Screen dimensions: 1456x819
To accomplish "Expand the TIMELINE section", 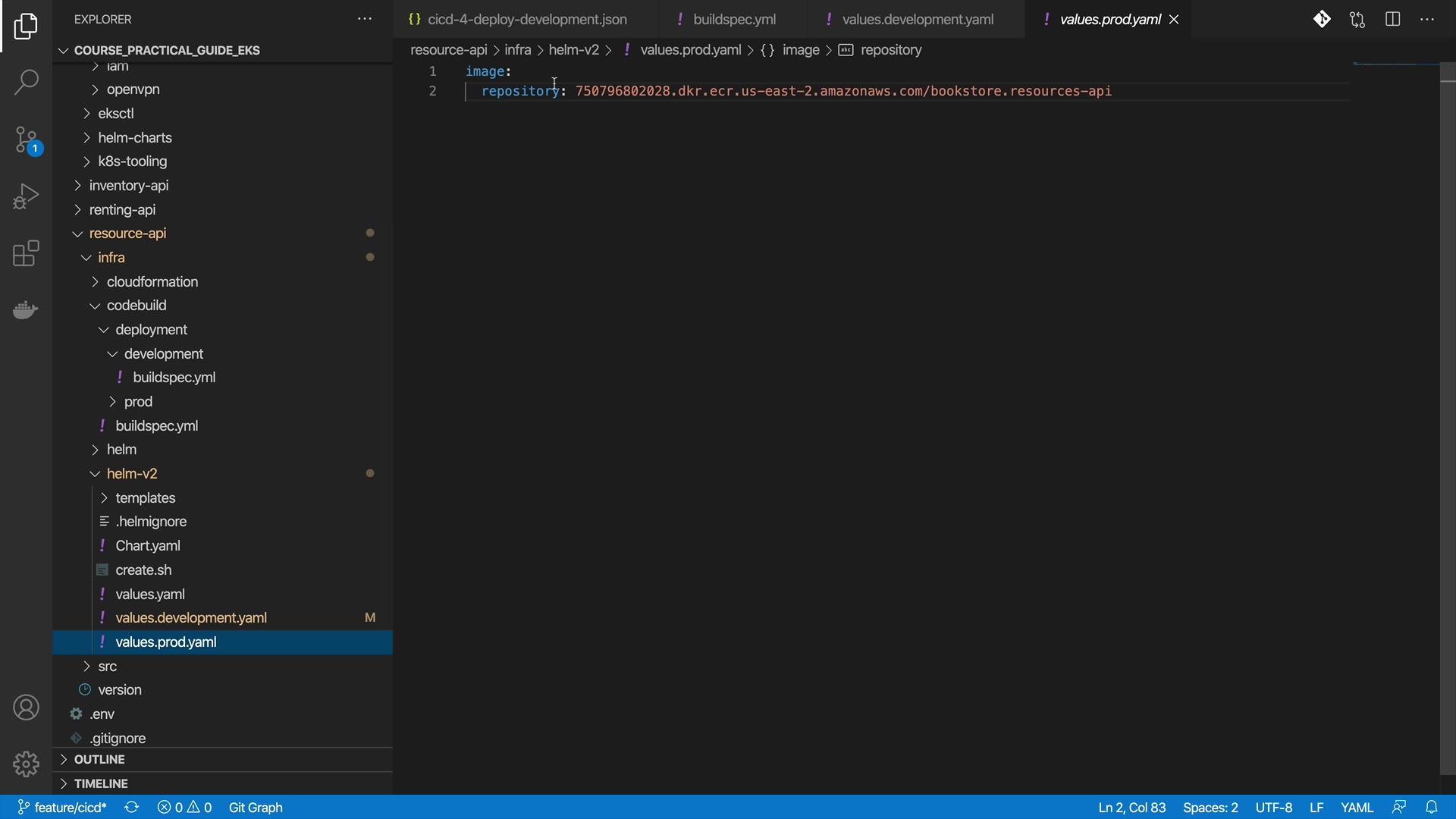I will [101, 784].
